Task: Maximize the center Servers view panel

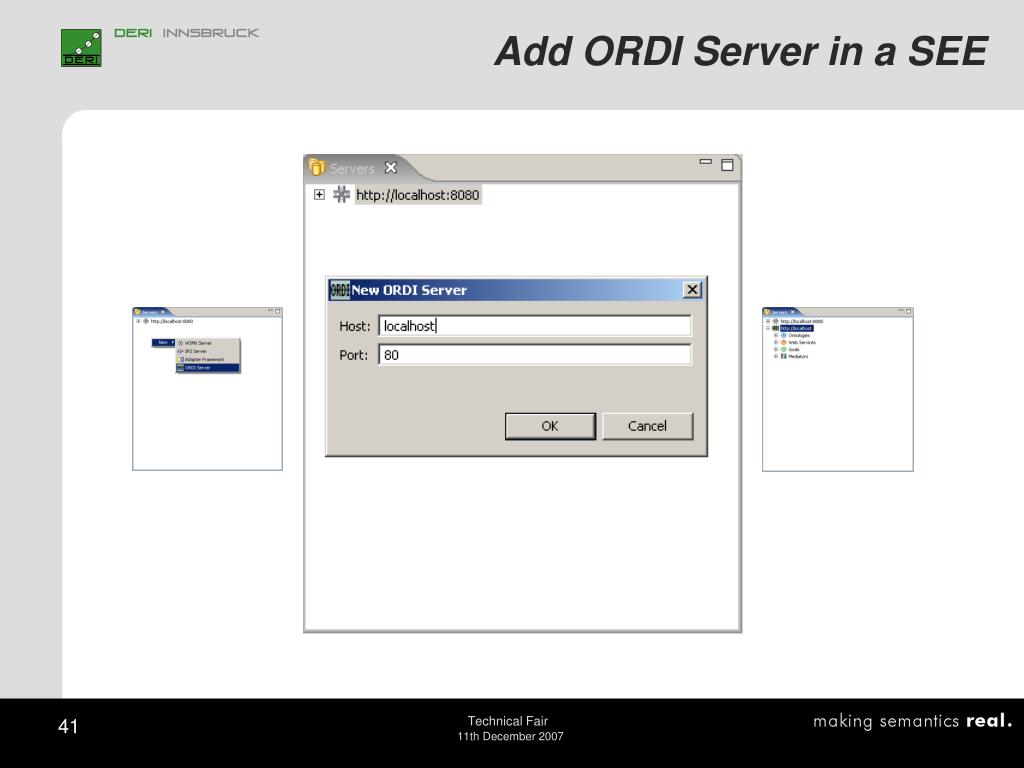Action: [x=728, y=165]
